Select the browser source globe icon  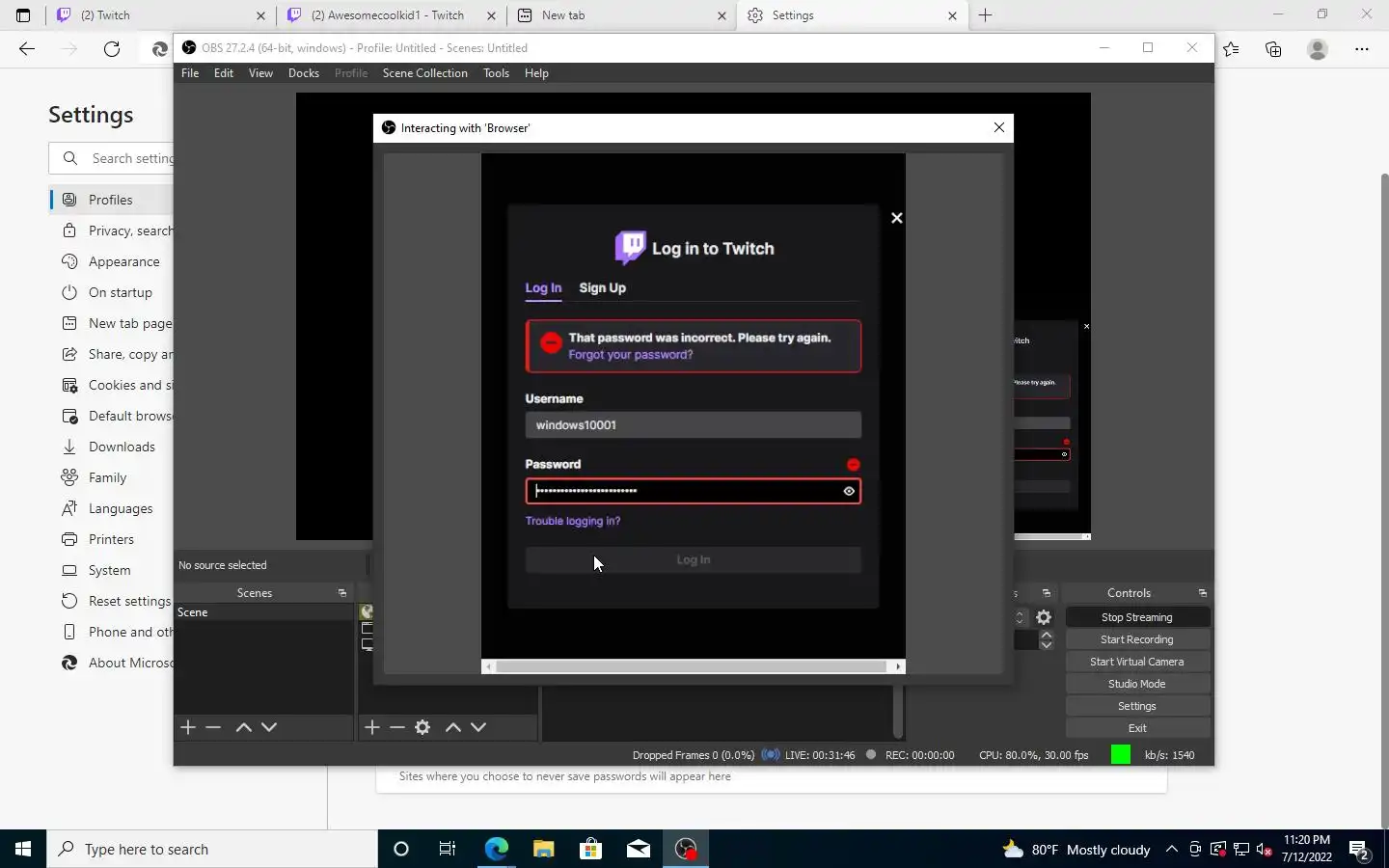click(x=367, y=611)
